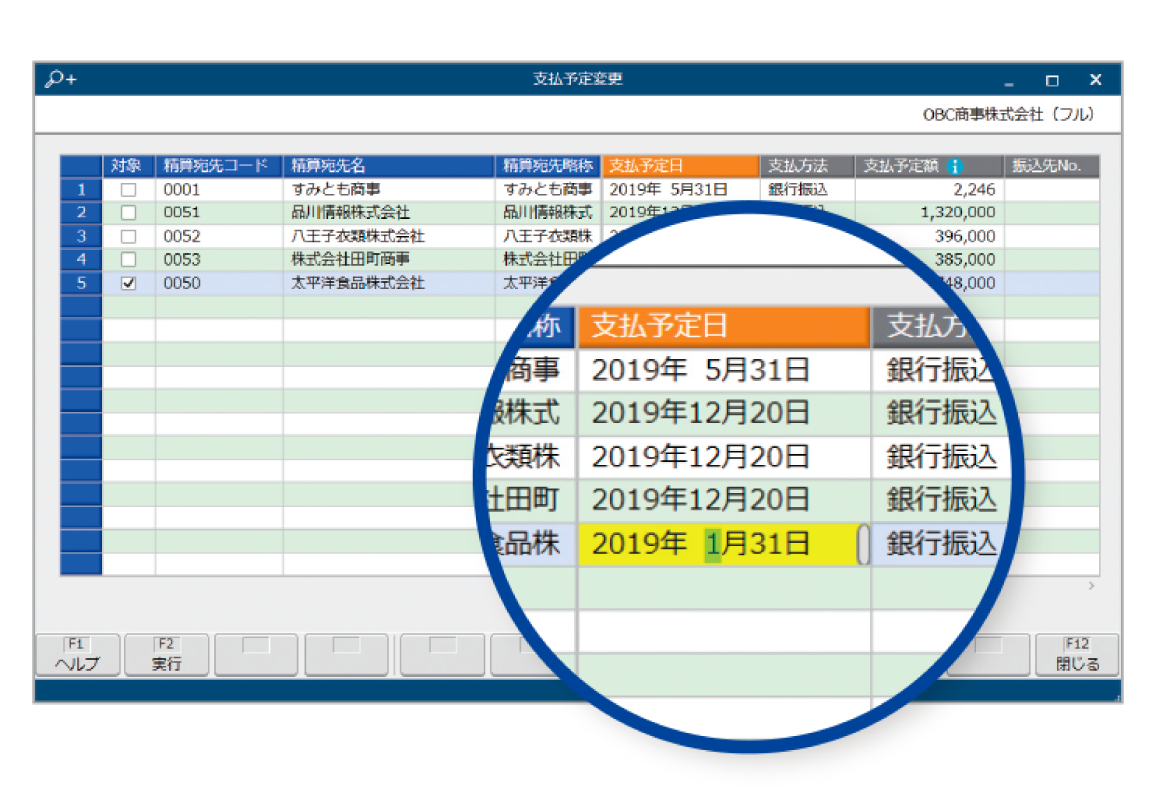Click the F12 閉じる button
Screen dimensions: 1156x796
1077,655
